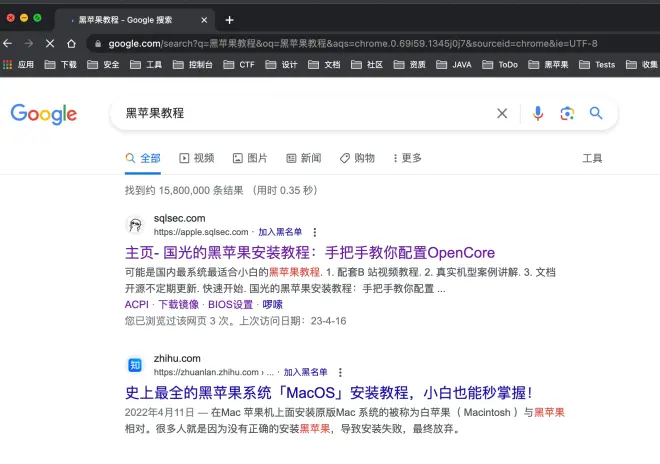This screenshot has width=660, height=464.
Task: Click the 您已浏览过该网页 3 次 visit note
Action: (x=235, y=321)
